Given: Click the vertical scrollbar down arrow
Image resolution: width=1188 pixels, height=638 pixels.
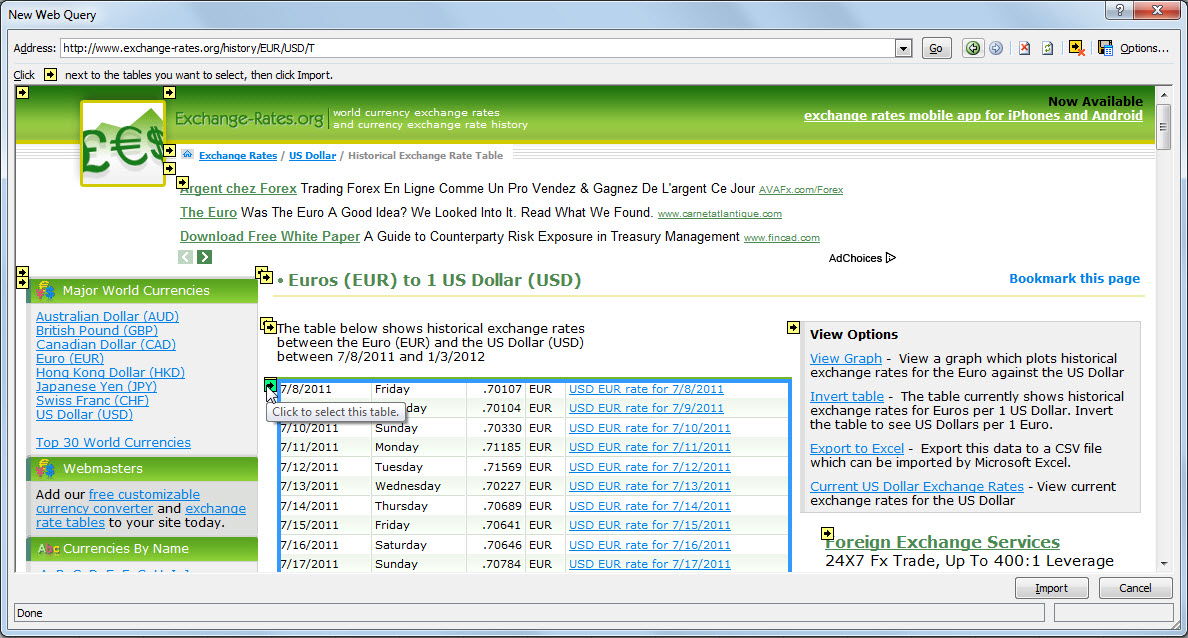Looking at the screenshot, I should (x=1163, y=563).
